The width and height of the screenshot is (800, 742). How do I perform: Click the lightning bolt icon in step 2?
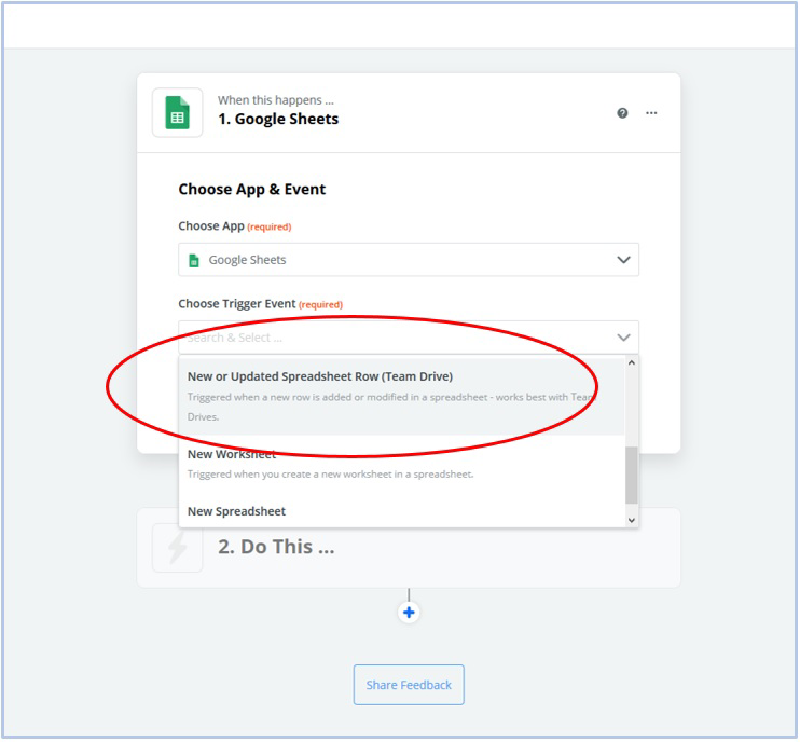coord(178,548)
